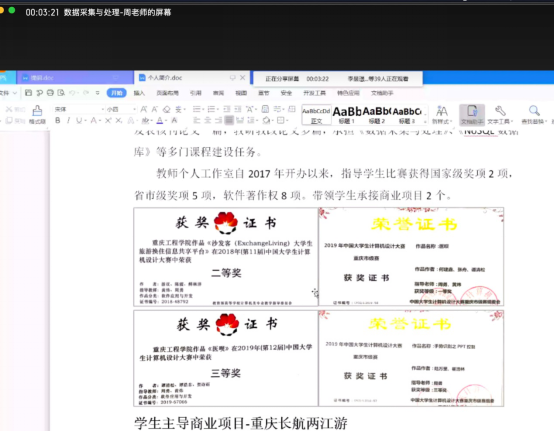Toggle Italic formatting
This screenshot has height=432, width=554.
(68, 121)
